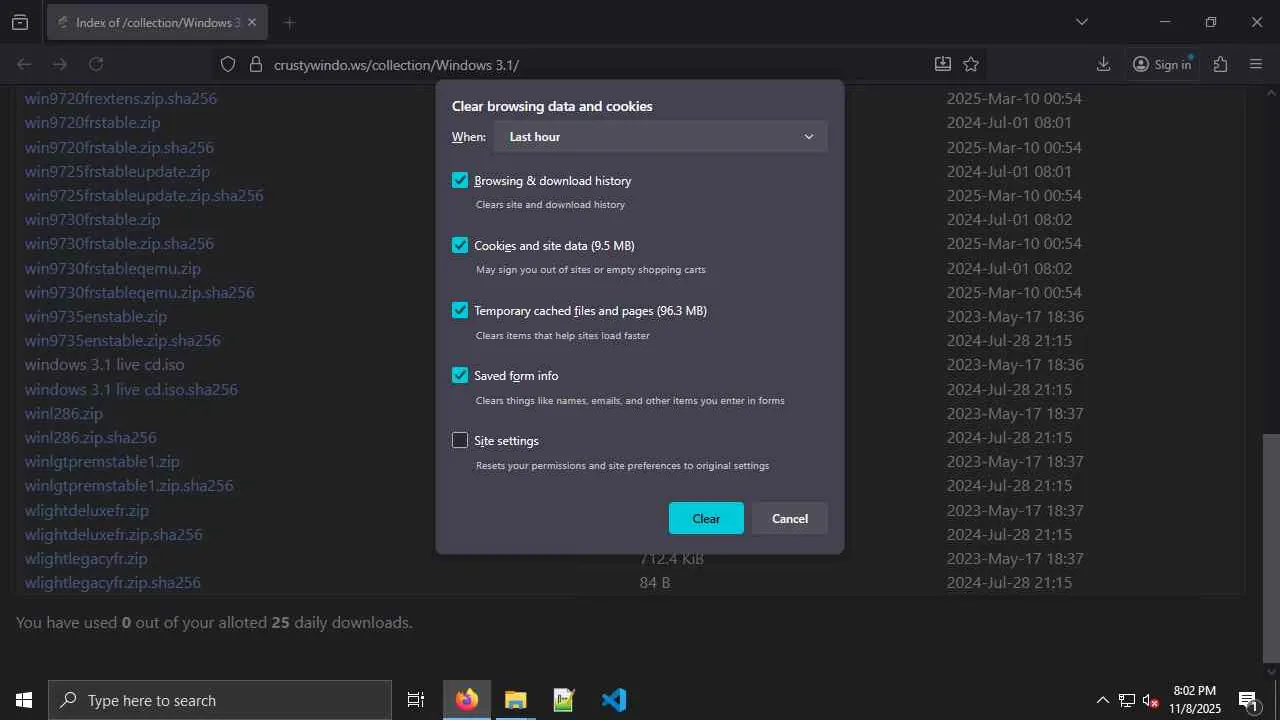Open the Firefox application menu

(1256, 64)
